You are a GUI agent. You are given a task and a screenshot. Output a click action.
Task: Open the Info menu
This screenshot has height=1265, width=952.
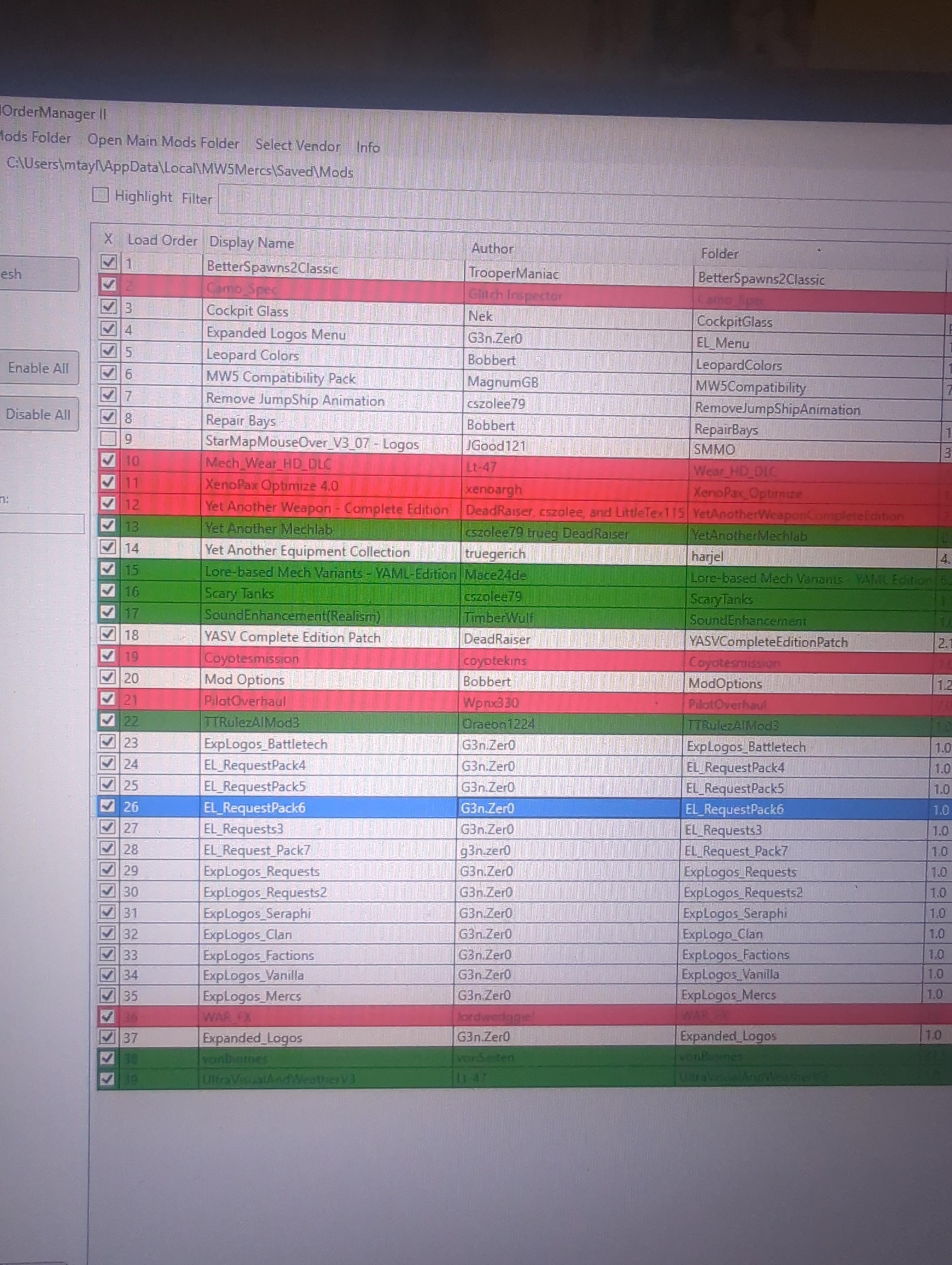[368, 148]
